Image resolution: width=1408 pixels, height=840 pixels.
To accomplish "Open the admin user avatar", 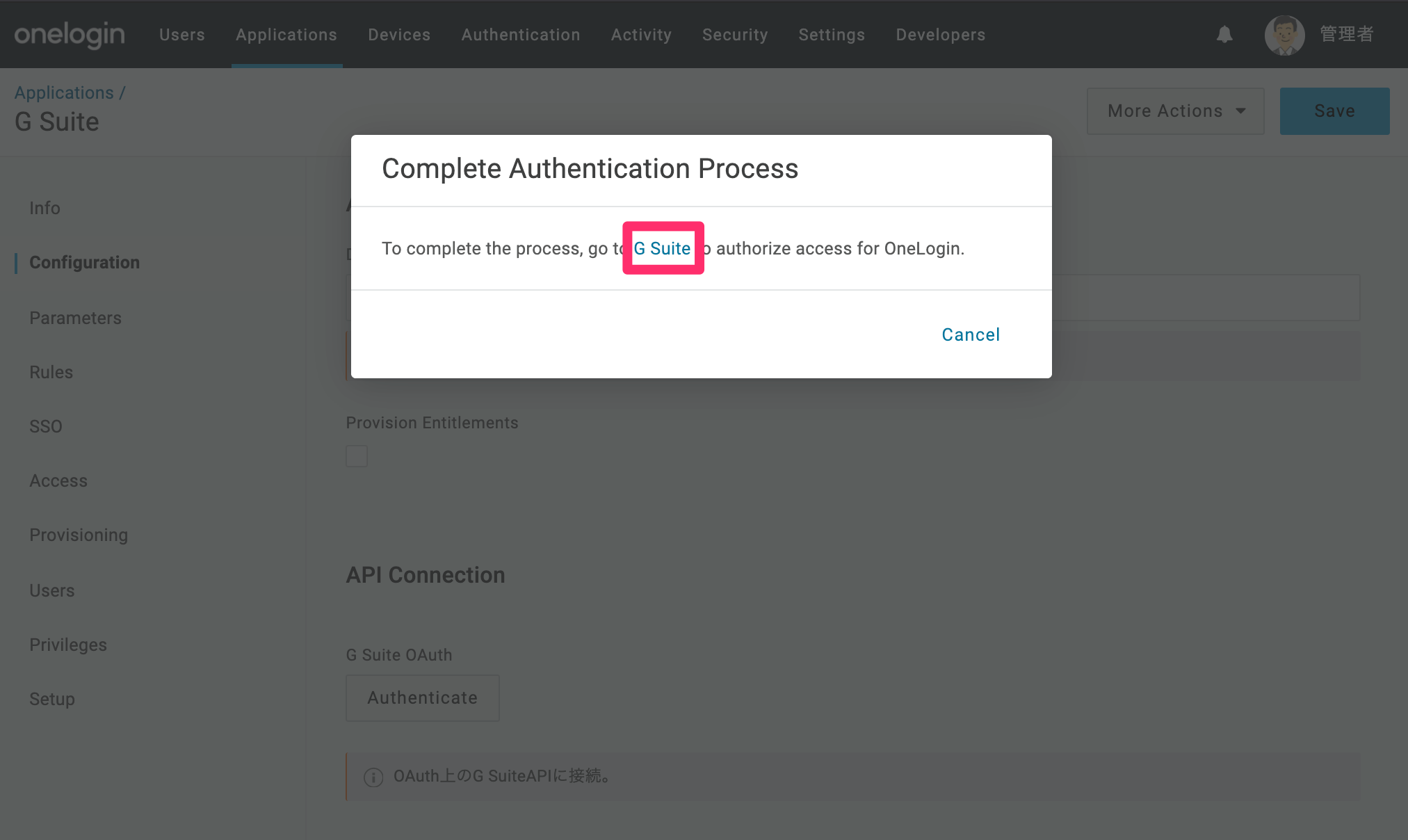I will 1284,35.
